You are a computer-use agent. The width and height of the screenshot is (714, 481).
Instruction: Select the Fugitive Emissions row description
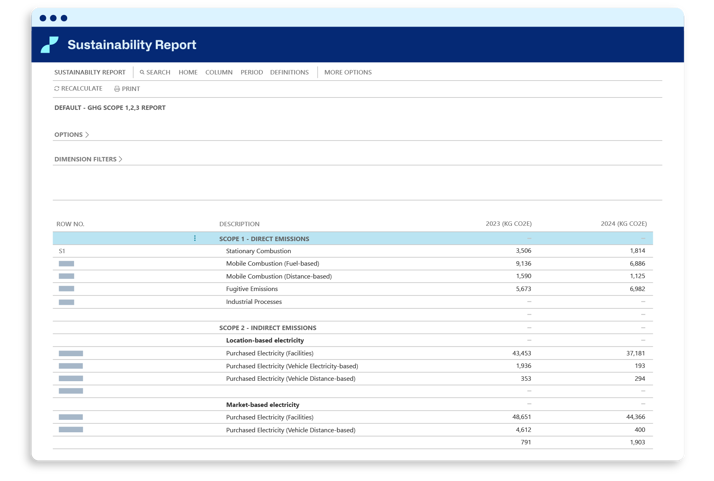coord(252,289)
